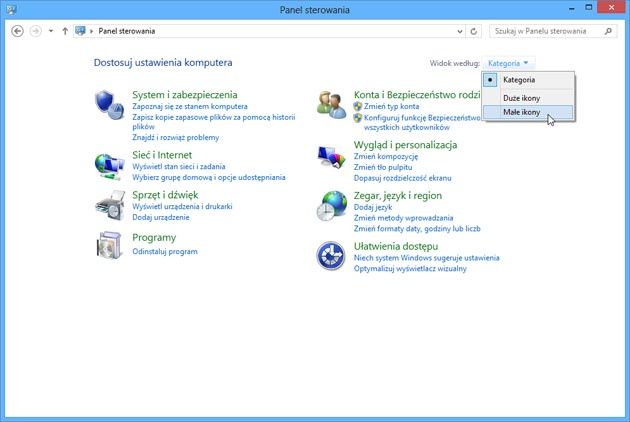Click Zmień formaty daty, godziny lub liczb
Screen dimensions: 630x422
(x=417, y=229)
